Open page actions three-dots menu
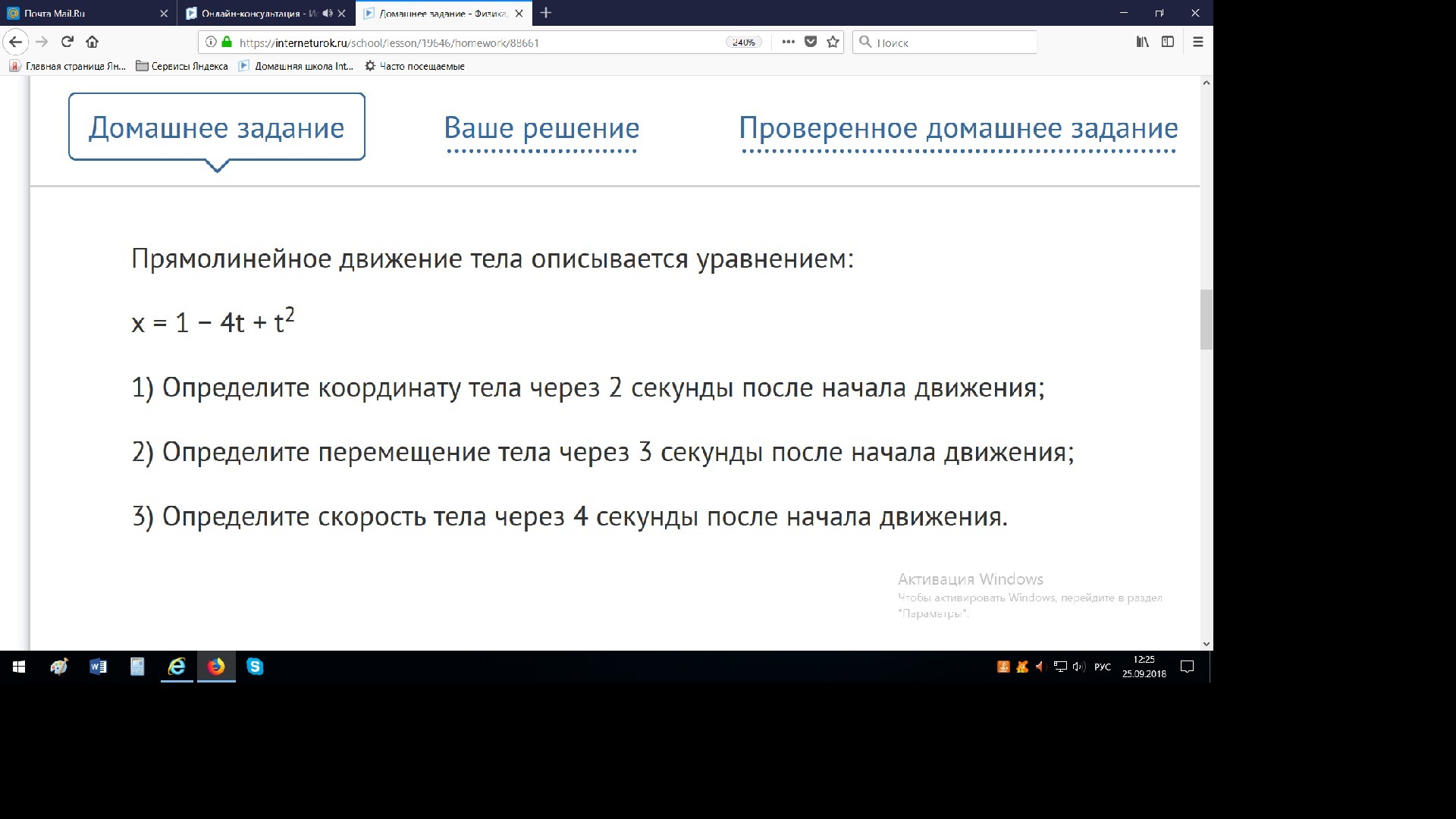The height and width of the screenshot is (819, 1456). 788,42
